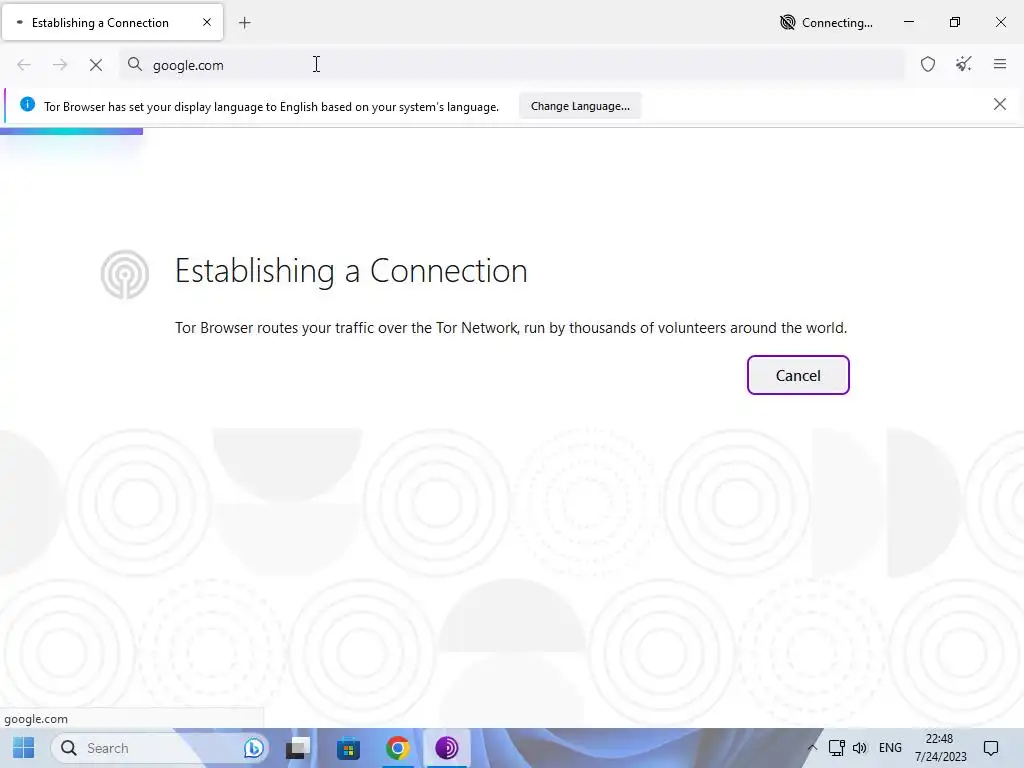1024x768 pixels.
Task: Close the Establishing a Connection tab
Action: (207, 22)
